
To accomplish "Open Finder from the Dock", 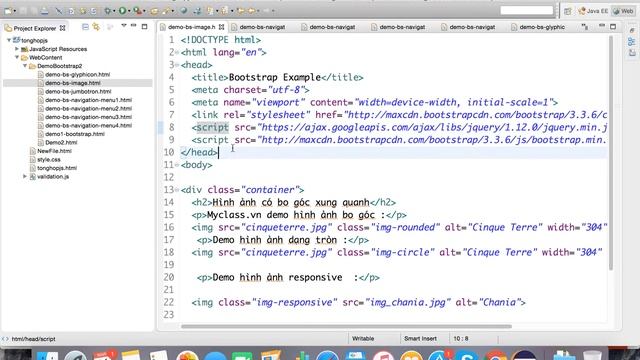I will click(47, 355).
